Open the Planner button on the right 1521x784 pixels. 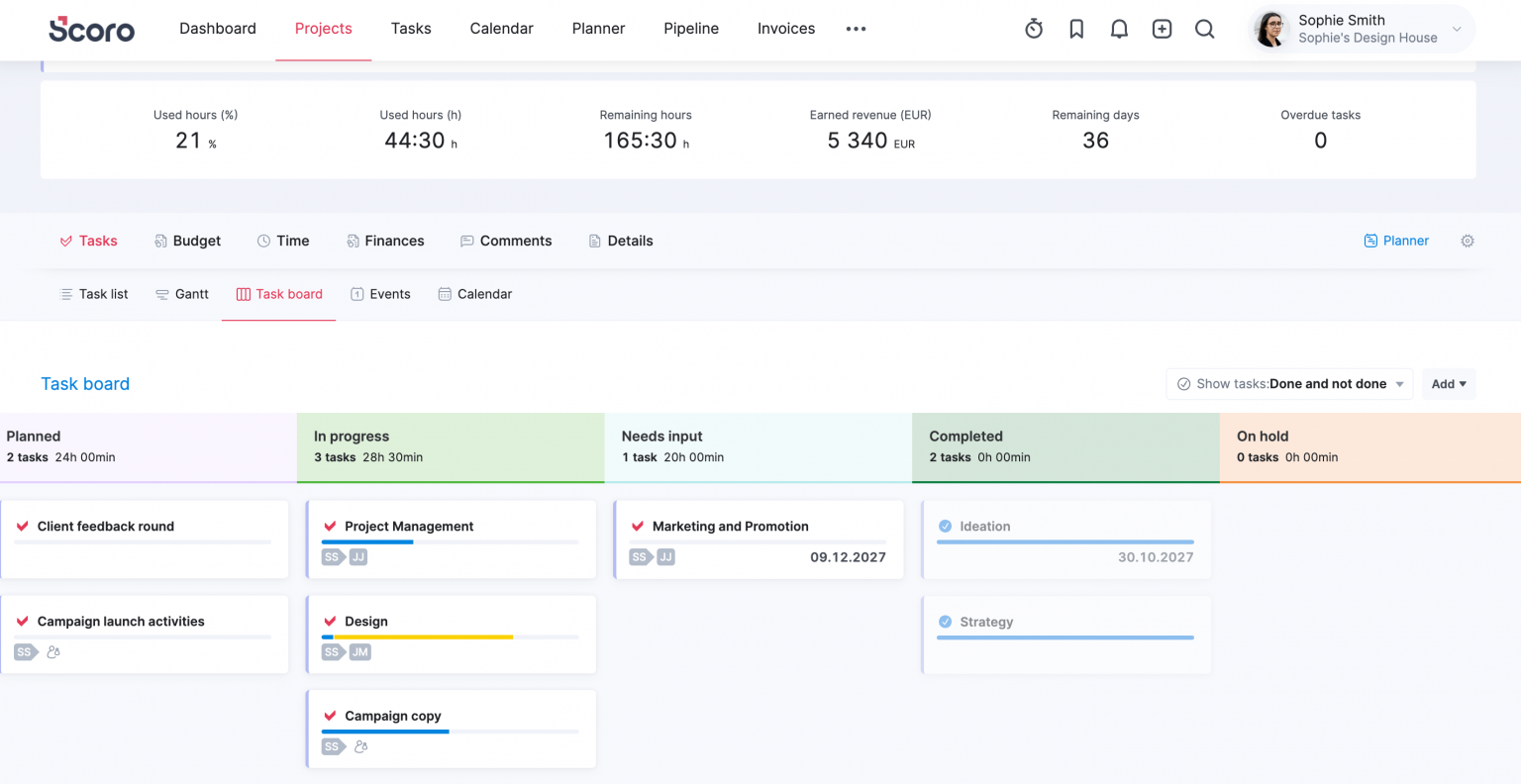(1396, 241)
